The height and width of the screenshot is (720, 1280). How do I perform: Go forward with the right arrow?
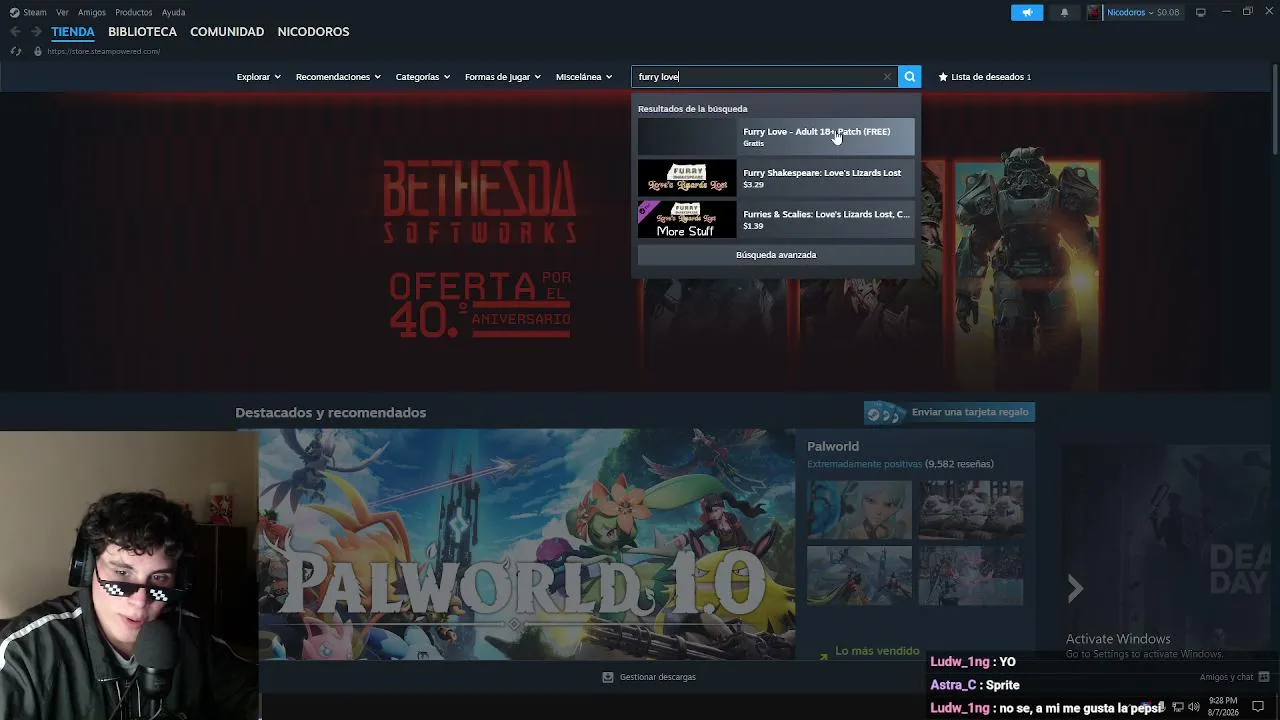[36, 32]
